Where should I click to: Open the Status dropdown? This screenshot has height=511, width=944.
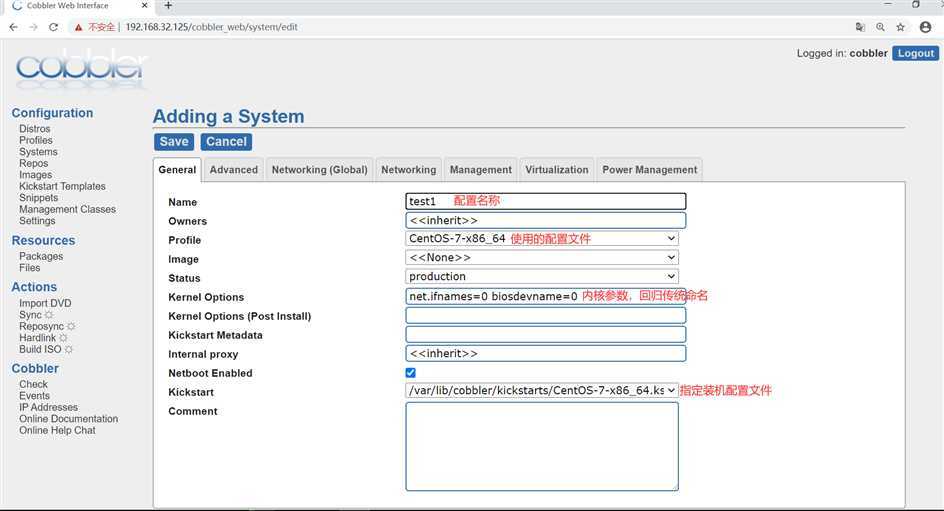coord(542,276)
